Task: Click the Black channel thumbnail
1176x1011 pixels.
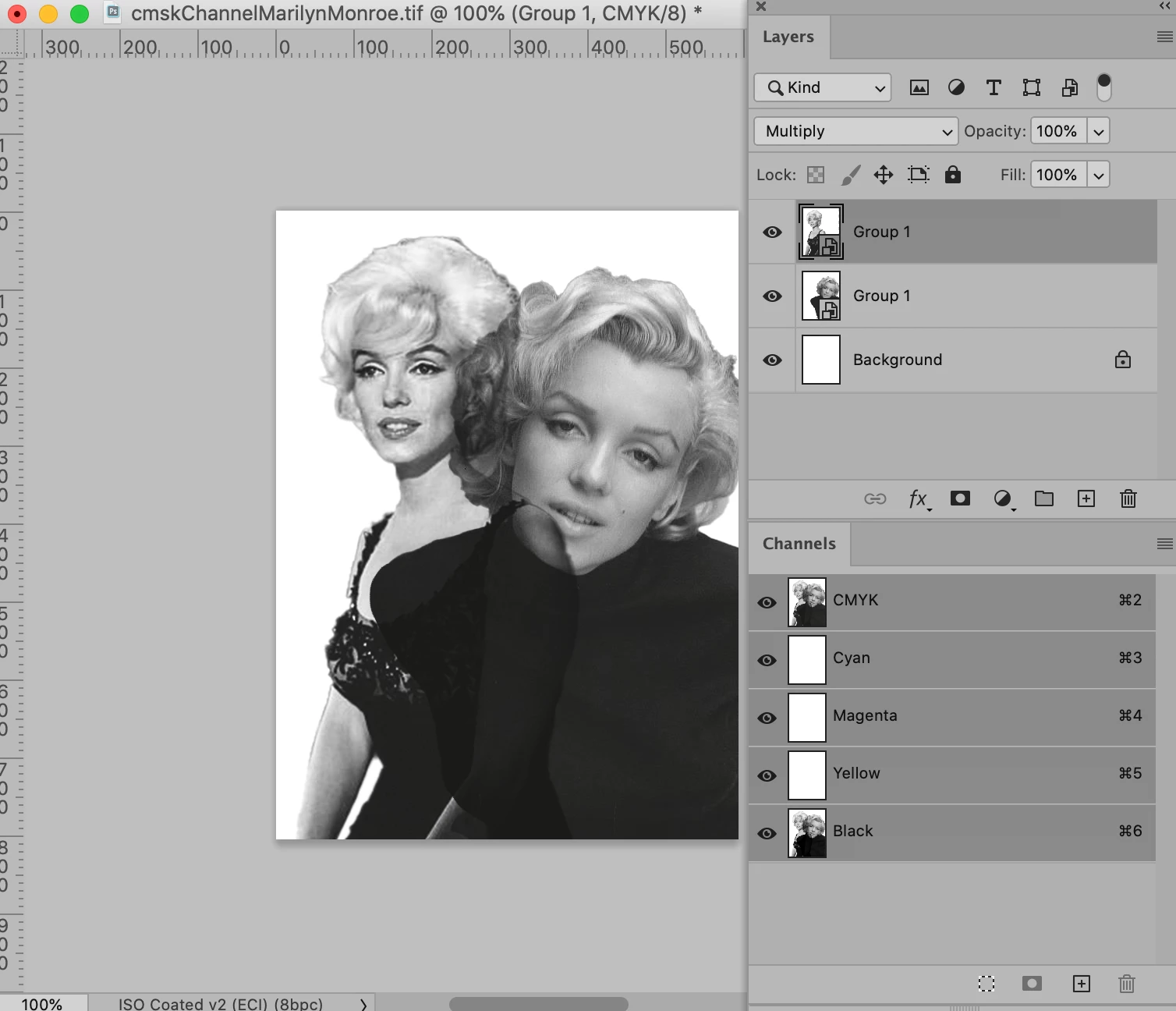Action: (807, 833)
